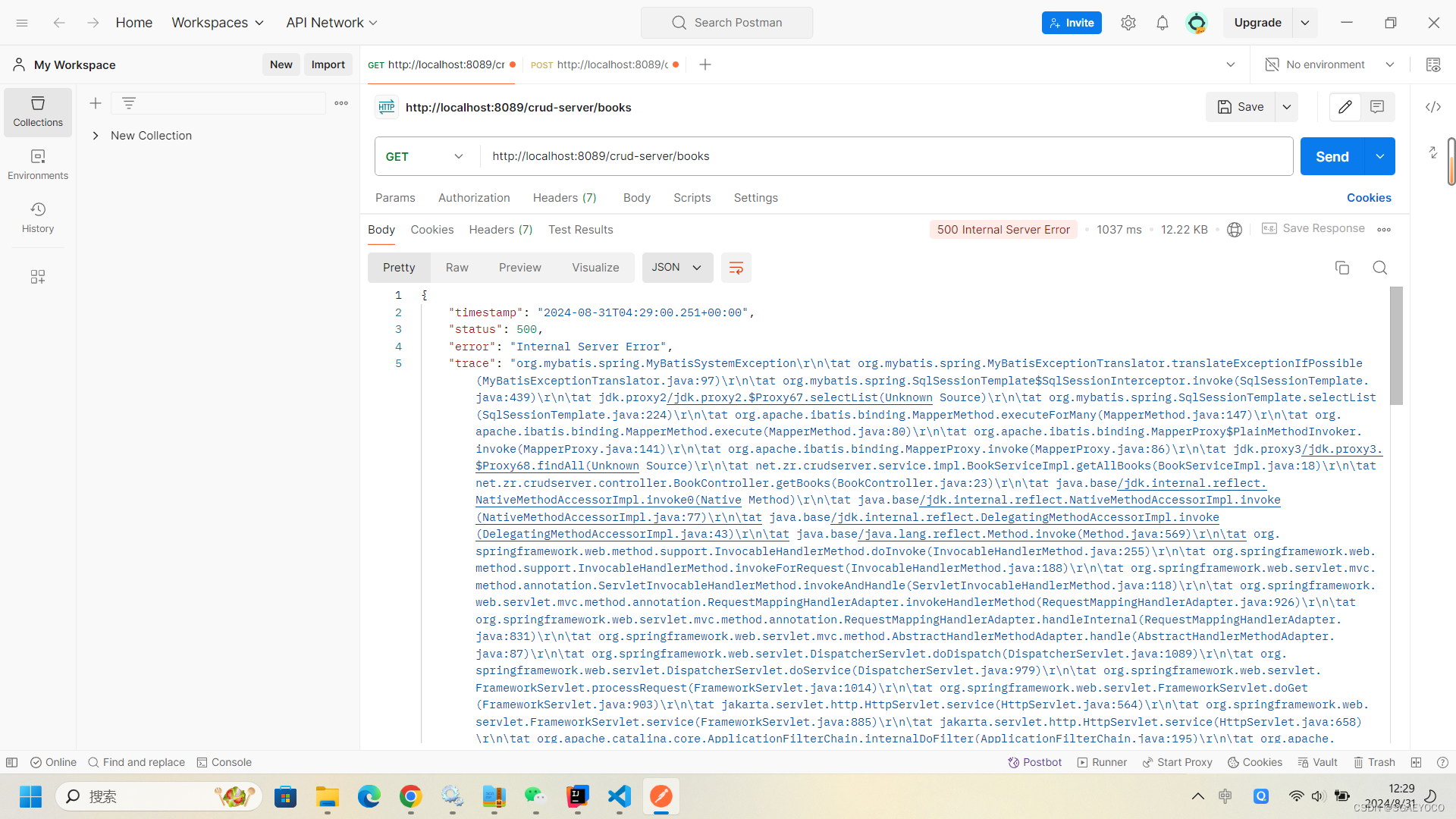Click the copy response body icon
Viewport: 1456px width, 819px height.
1341,268
